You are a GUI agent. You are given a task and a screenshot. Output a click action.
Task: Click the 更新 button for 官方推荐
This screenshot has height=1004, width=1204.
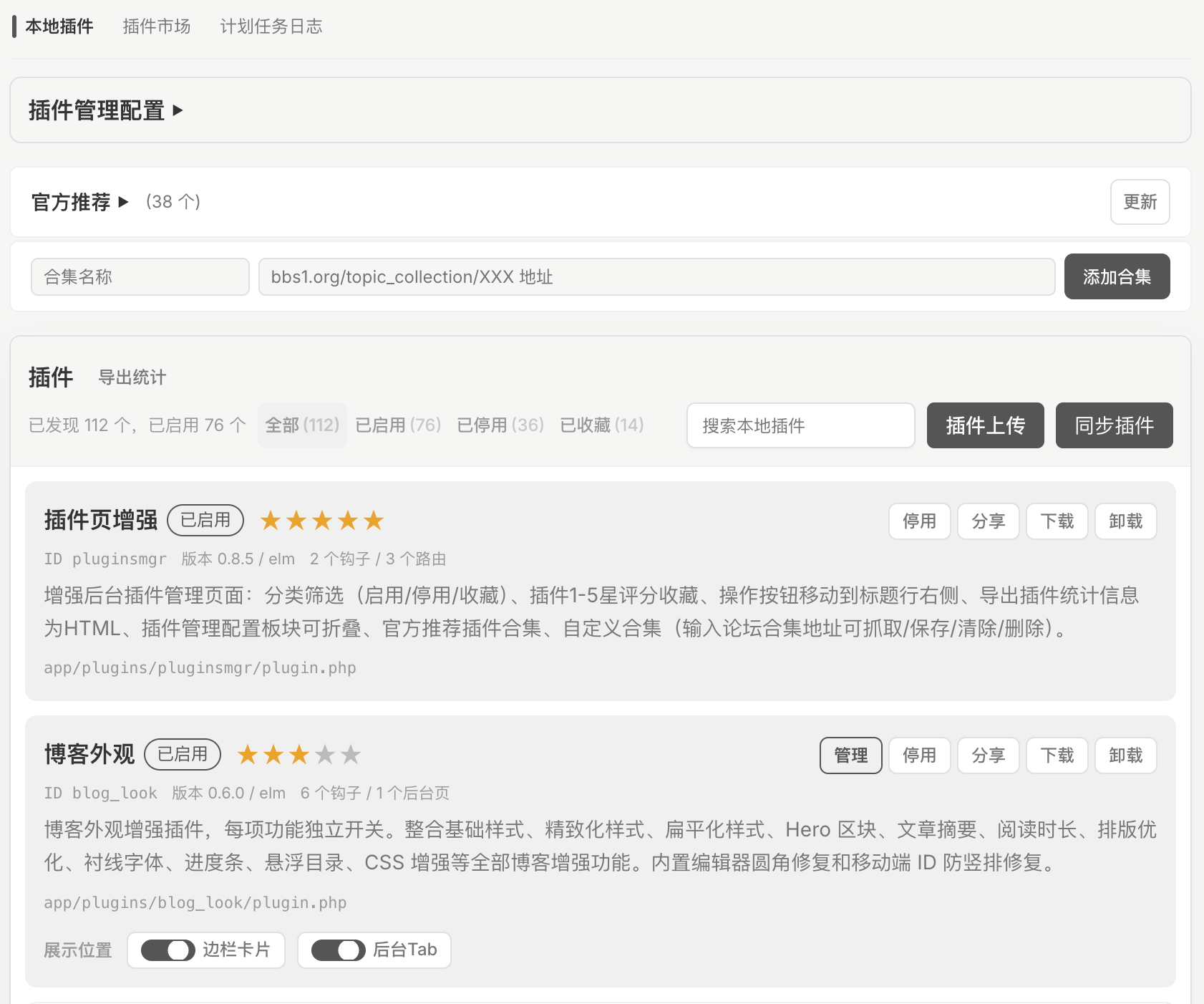(x=1140, y=202)
